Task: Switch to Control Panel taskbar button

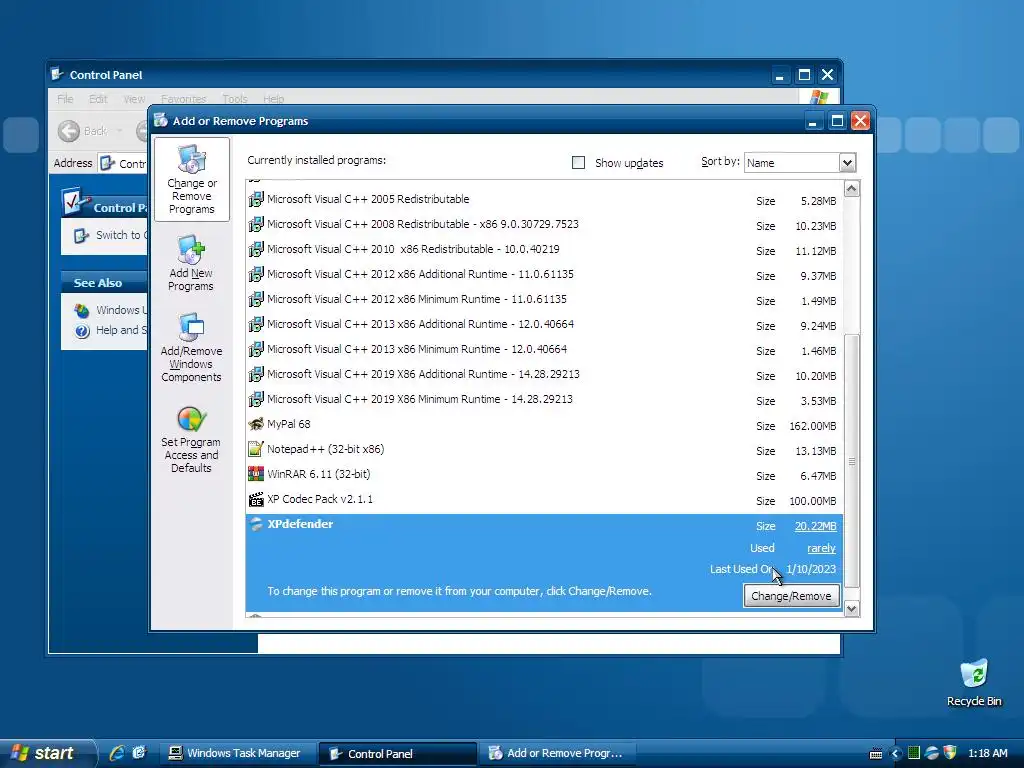Action: [397, 753]
